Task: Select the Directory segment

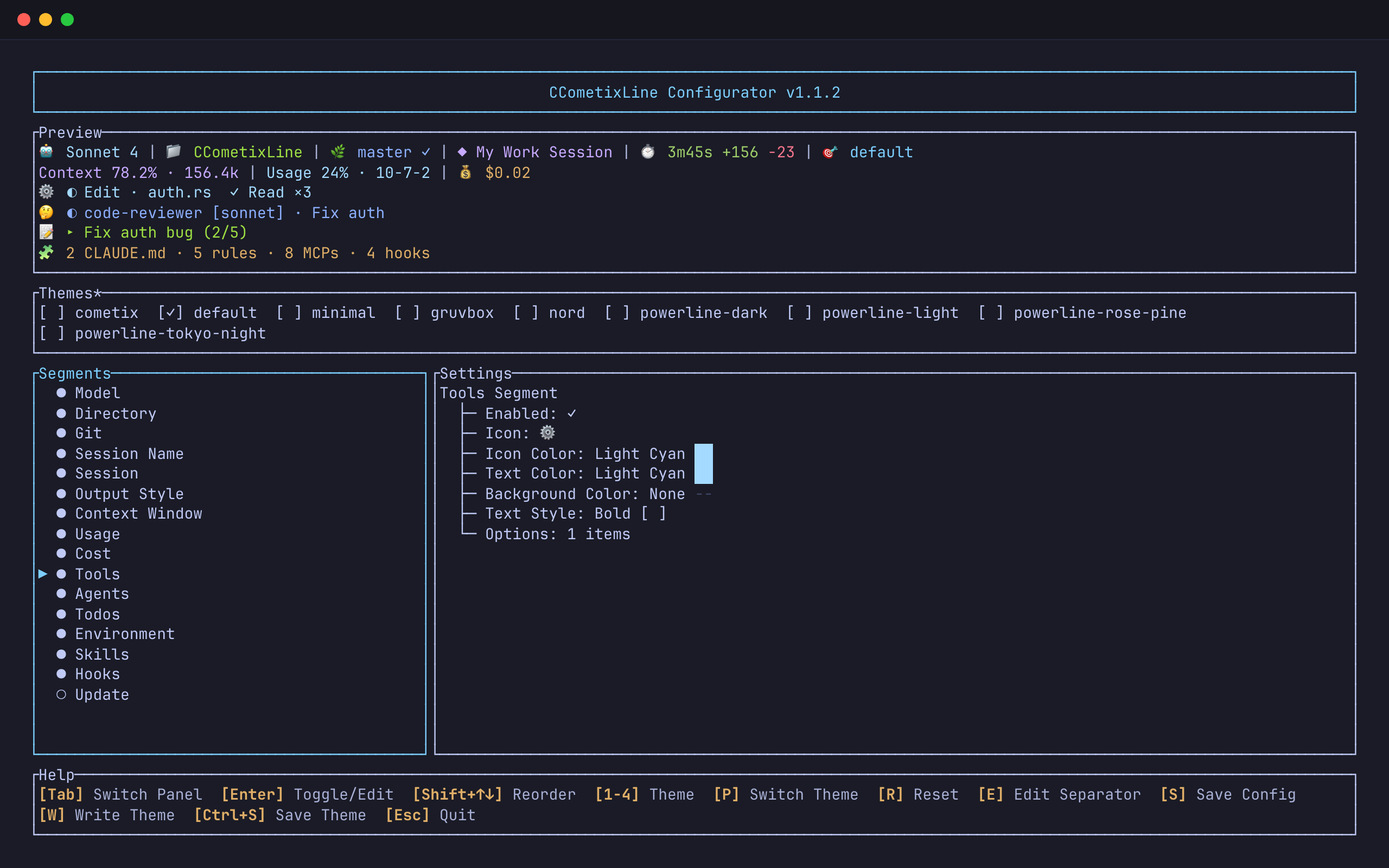Action: (116, 413)
